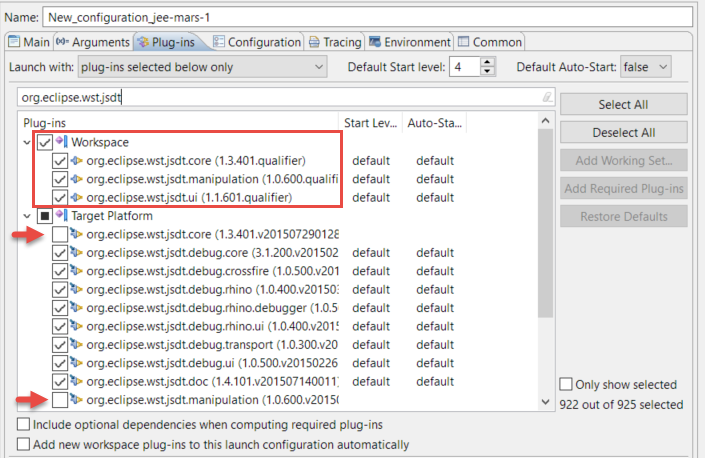705x458 pixels.
Task: Decrease the Default Start level
Action: [487, 71]
